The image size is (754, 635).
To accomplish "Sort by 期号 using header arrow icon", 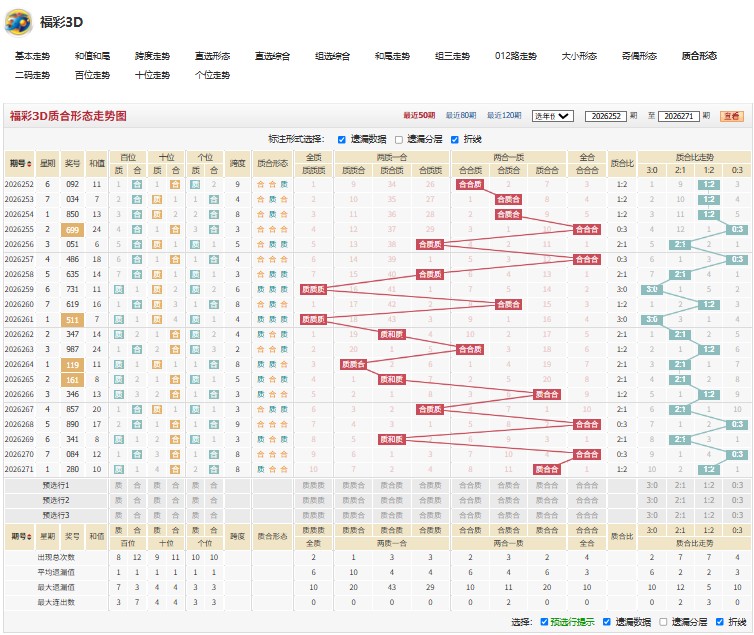I will [30, 164].
